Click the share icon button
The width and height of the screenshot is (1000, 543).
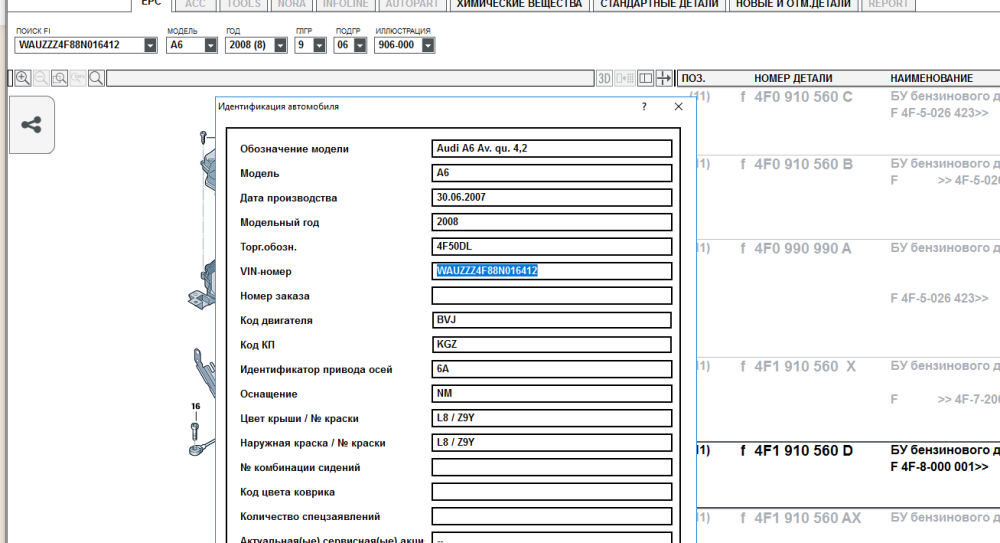[31, 124]
